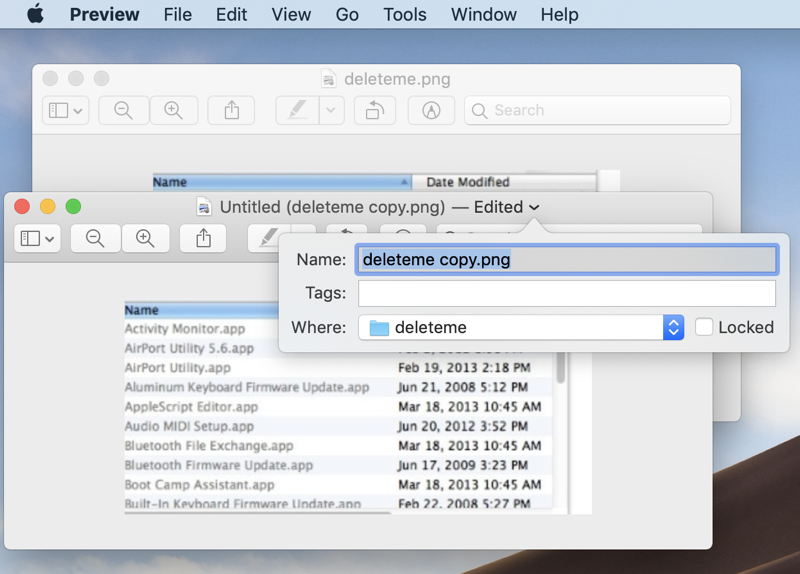
Task: Open the Tools menu
Action: (404, 14)
